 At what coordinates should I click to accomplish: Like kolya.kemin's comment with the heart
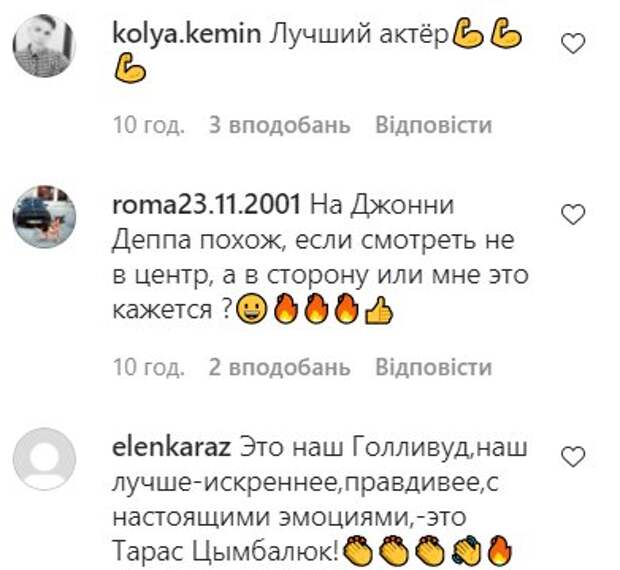point(573,43)
